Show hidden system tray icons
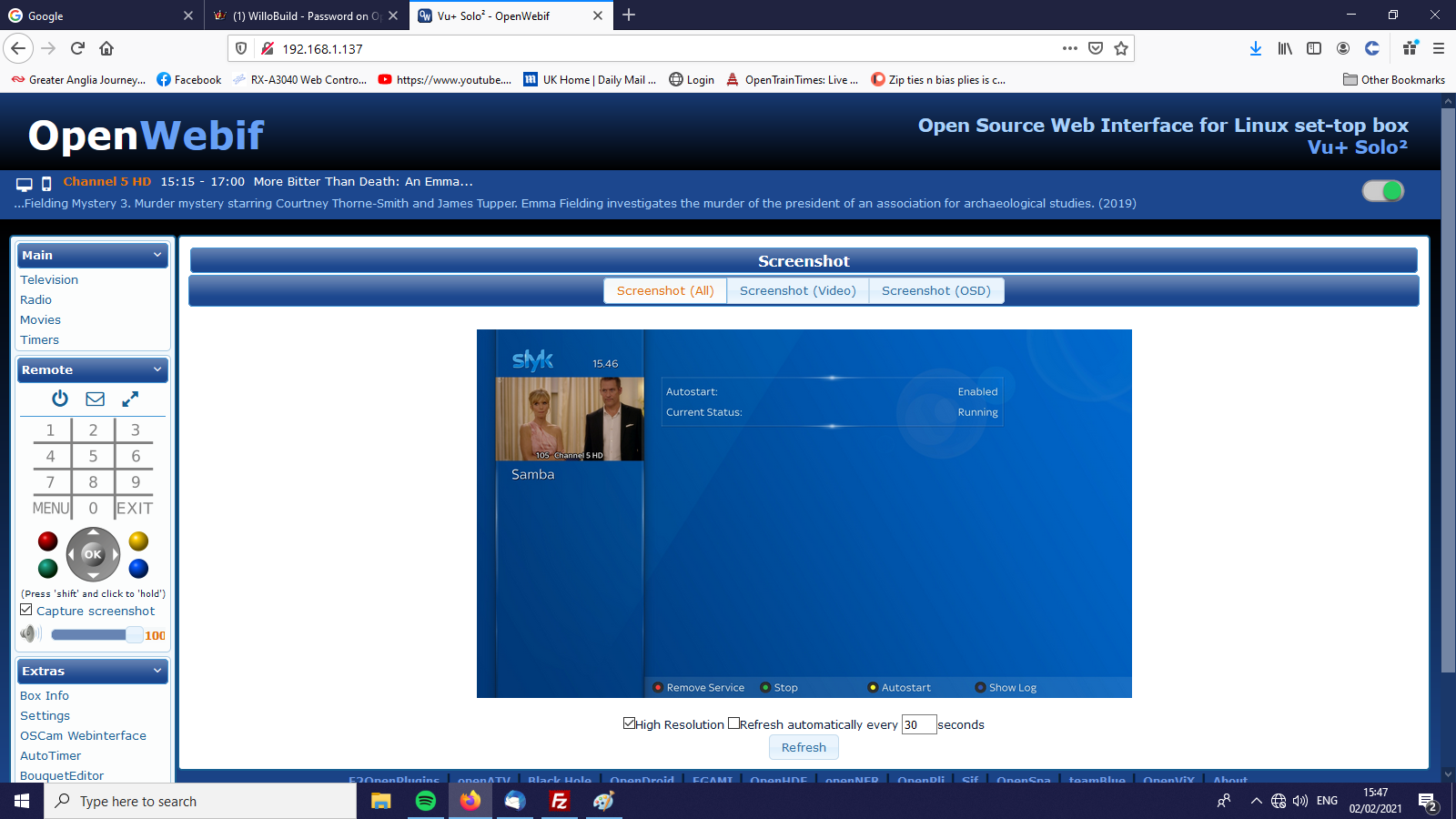 point(1256,801)
